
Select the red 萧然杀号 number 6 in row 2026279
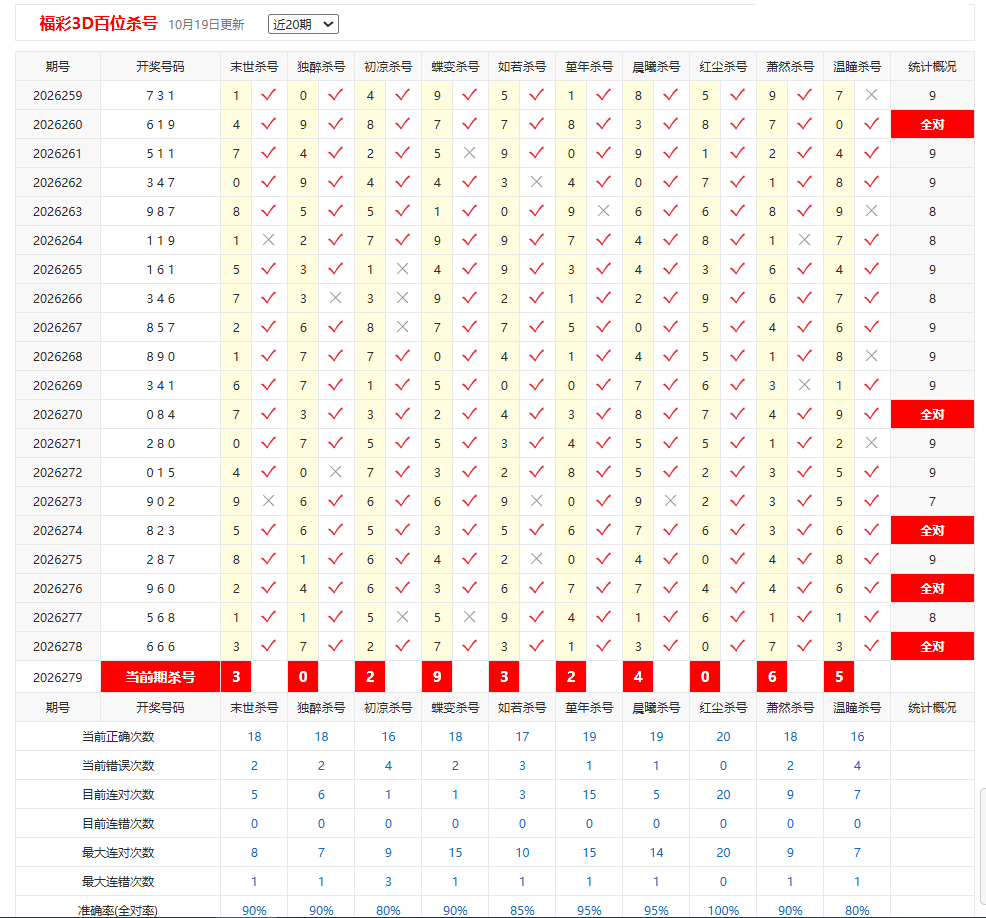pyautogui.click(x=772, y=677)
